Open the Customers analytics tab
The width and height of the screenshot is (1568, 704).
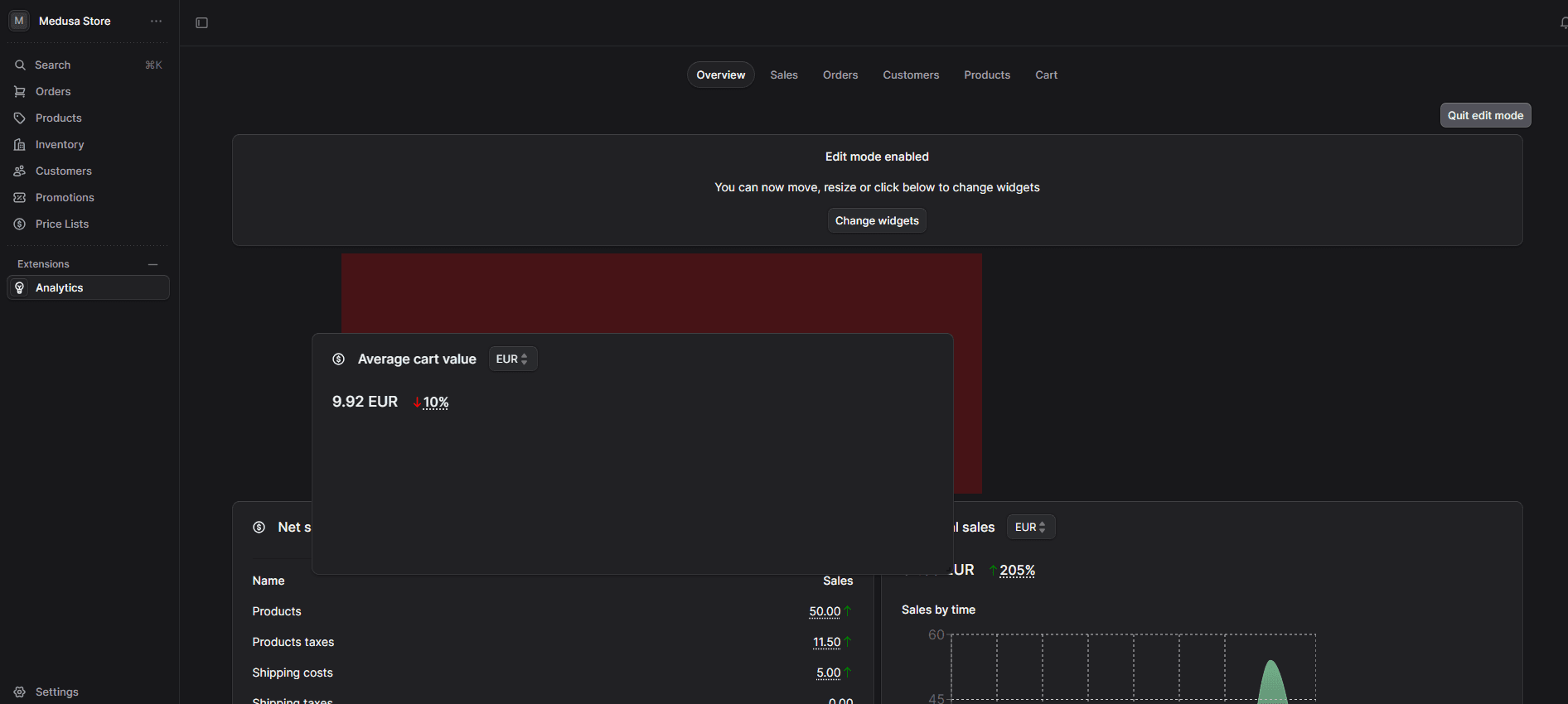pyautogui.click(x=911, y=75)
